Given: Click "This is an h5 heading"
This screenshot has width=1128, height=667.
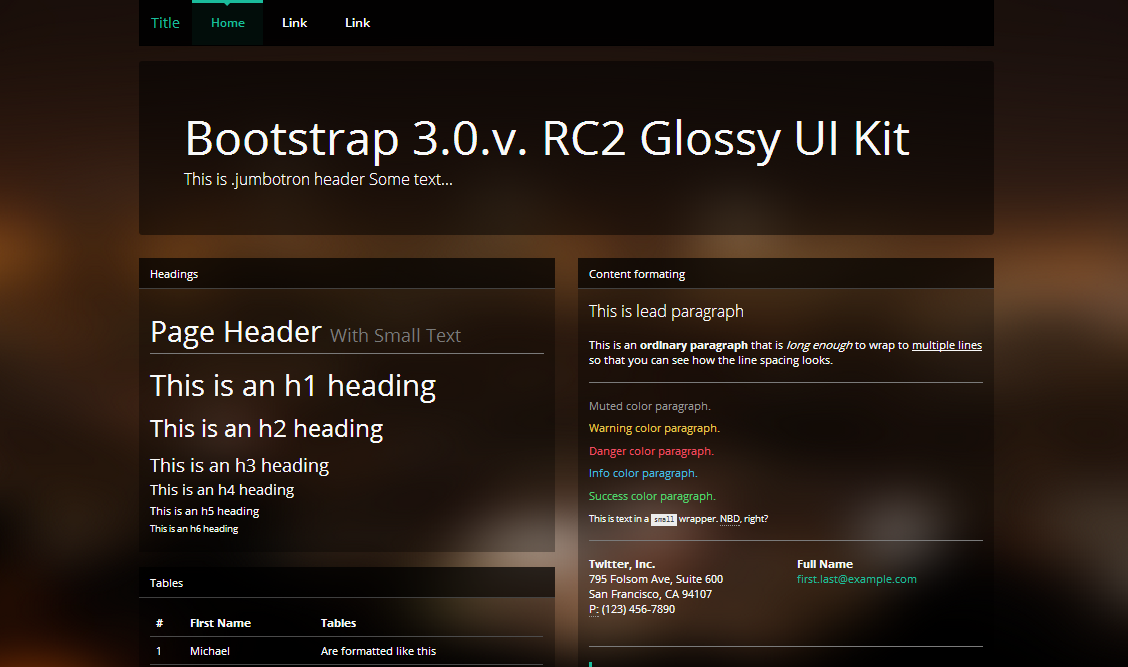Looking at the screenshot, I should pyautogui.click(x=204, y=511).
